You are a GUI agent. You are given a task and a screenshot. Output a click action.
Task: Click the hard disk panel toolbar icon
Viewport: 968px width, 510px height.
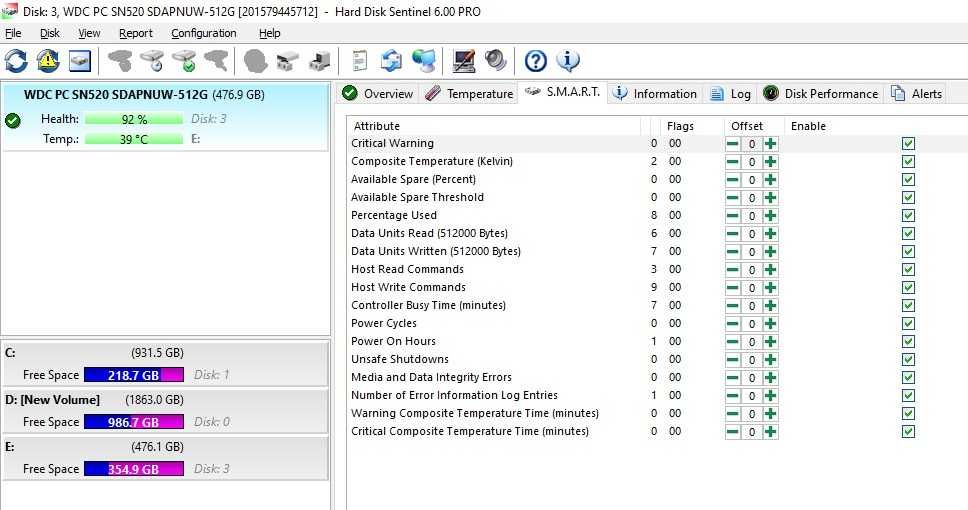80,61
